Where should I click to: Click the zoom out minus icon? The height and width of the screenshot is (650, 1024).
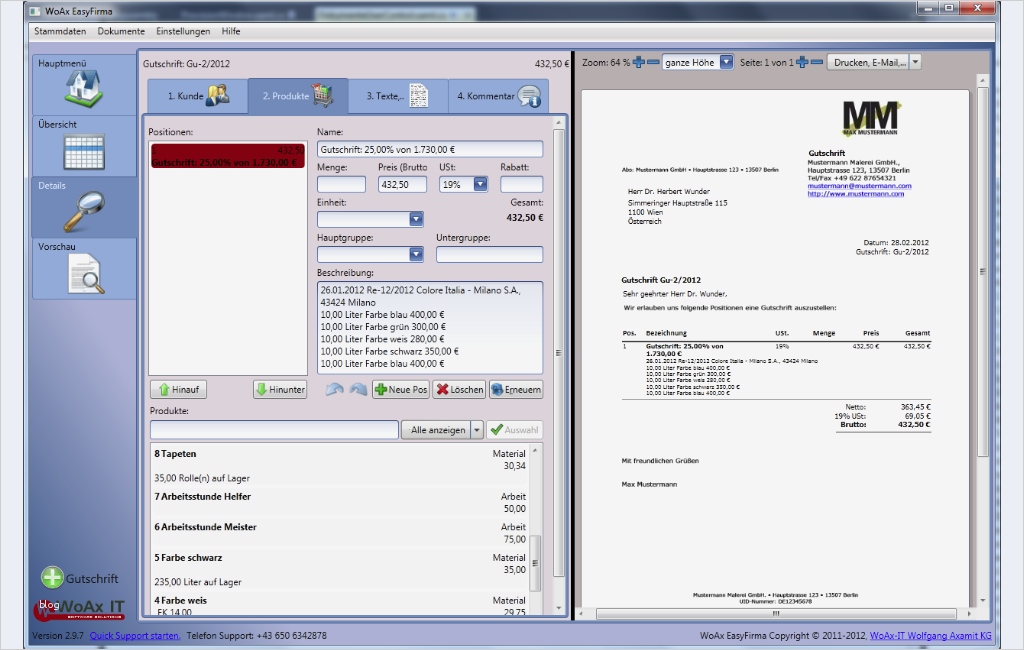653,62
